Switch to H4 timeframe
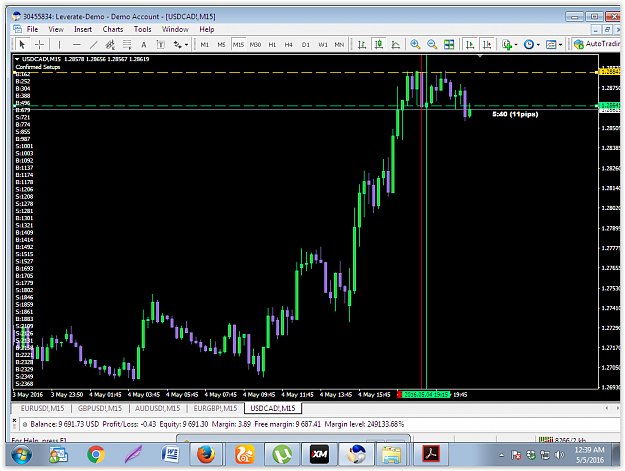Screen dimensions: 625x471 (x=289, y=44)
